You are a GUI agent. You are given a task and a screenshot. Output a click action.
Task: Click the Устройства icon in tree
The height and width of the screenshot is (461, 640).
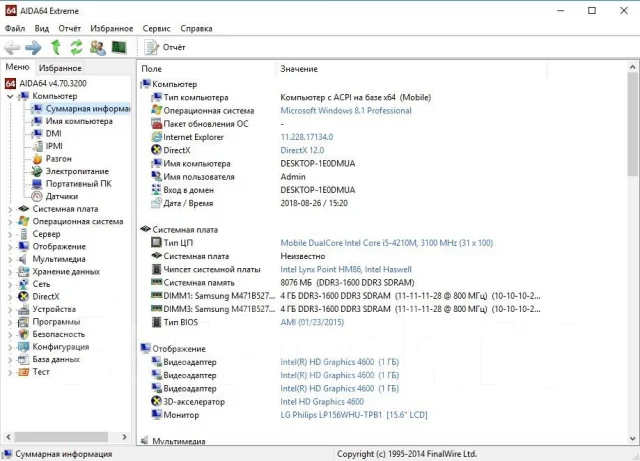tap(24, 310)
